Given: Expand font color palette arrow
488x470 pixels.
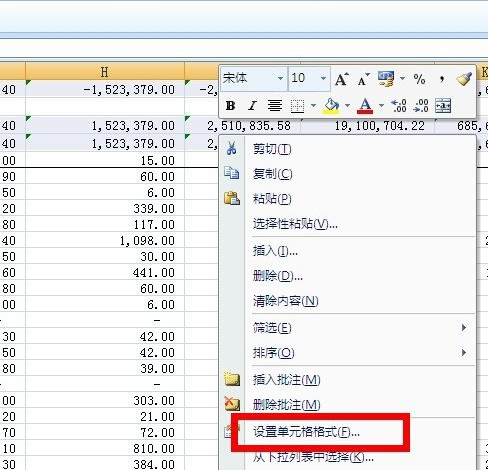Looking at the screenshot, I should [381, 106].
